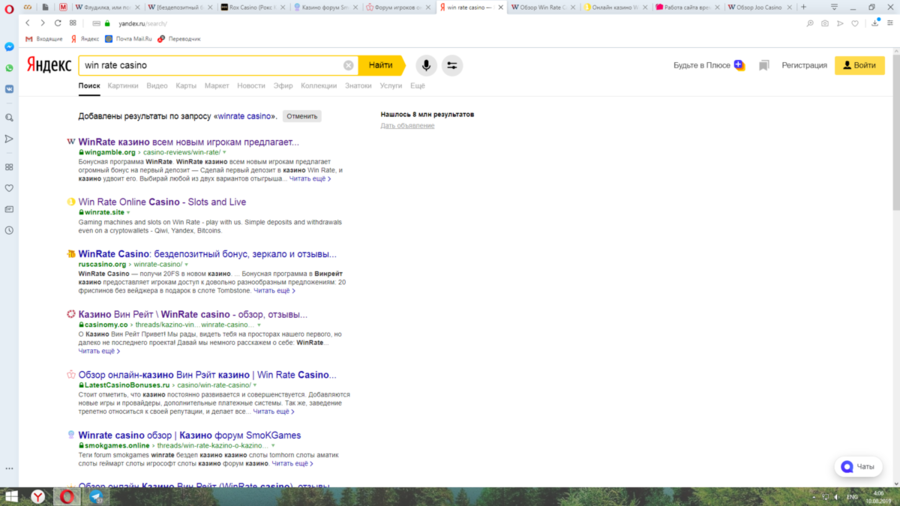Switch to the Rox Casino browser tab
This screenshot has height=506, width=900.
(x=253, y=7)
